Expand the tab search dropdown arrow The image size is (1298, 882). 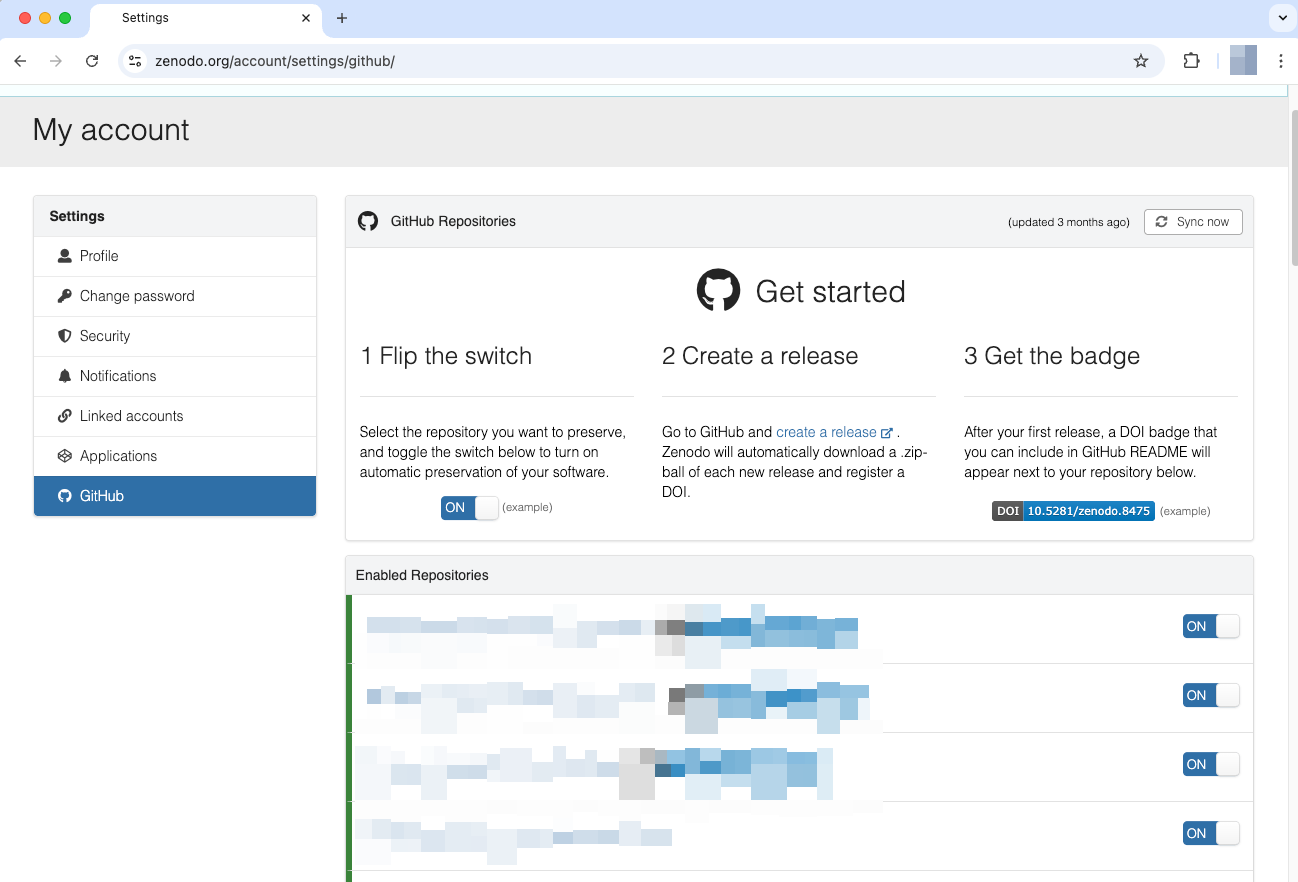point(1281,18)
